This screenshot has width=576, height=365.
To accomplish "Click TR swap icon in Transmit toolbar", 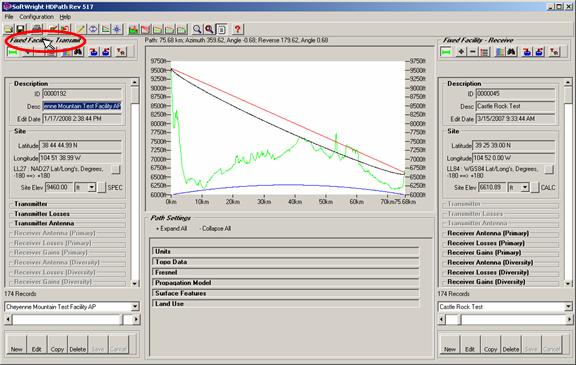I will coord(121,52).
